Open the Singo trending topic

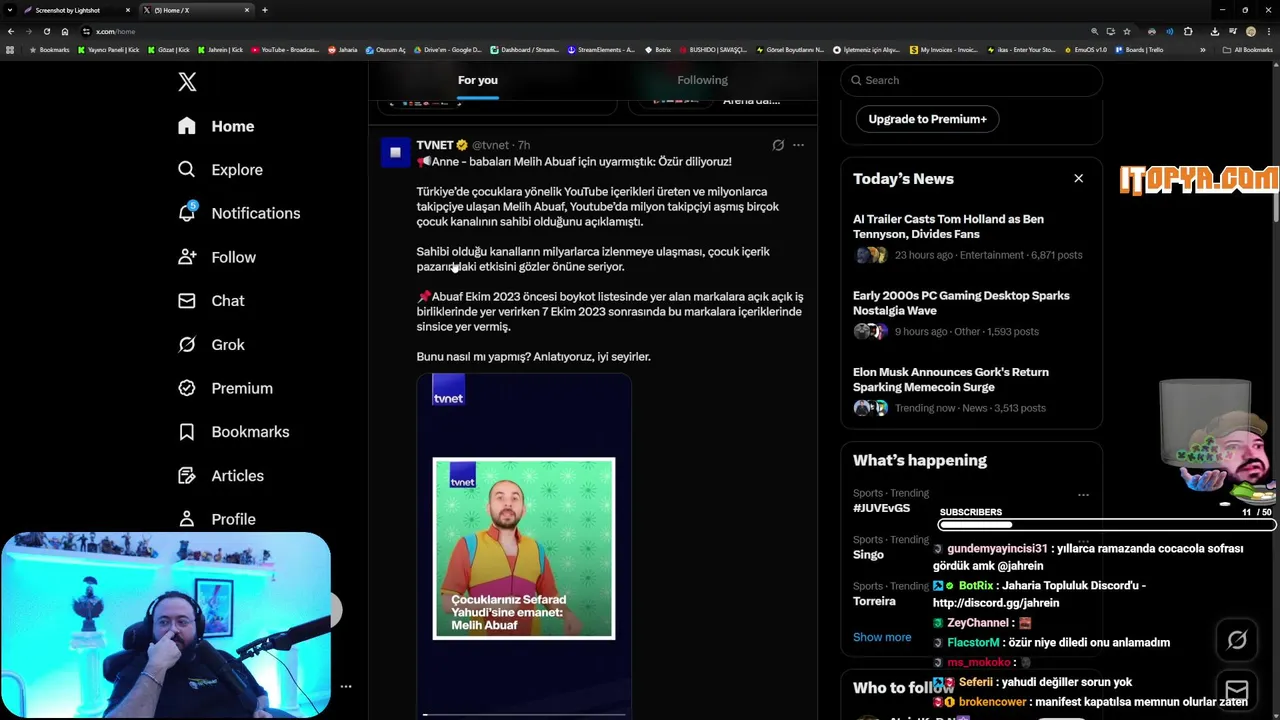coord(868,555)
